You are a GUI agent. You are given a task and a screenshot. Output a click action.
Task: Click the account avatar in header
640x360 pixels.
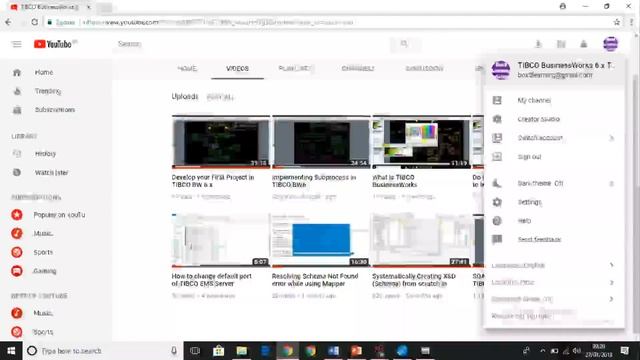click(611, 44)
